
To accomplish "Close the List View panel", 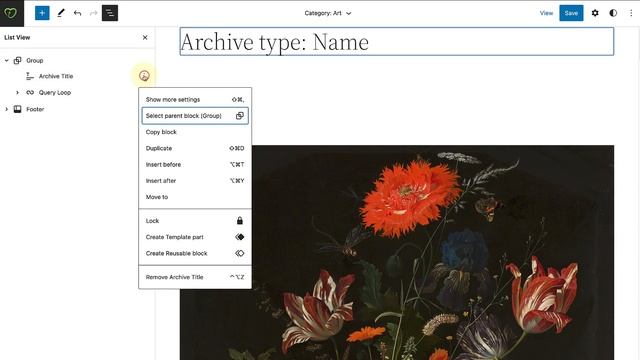I will [x=145, y=38].
